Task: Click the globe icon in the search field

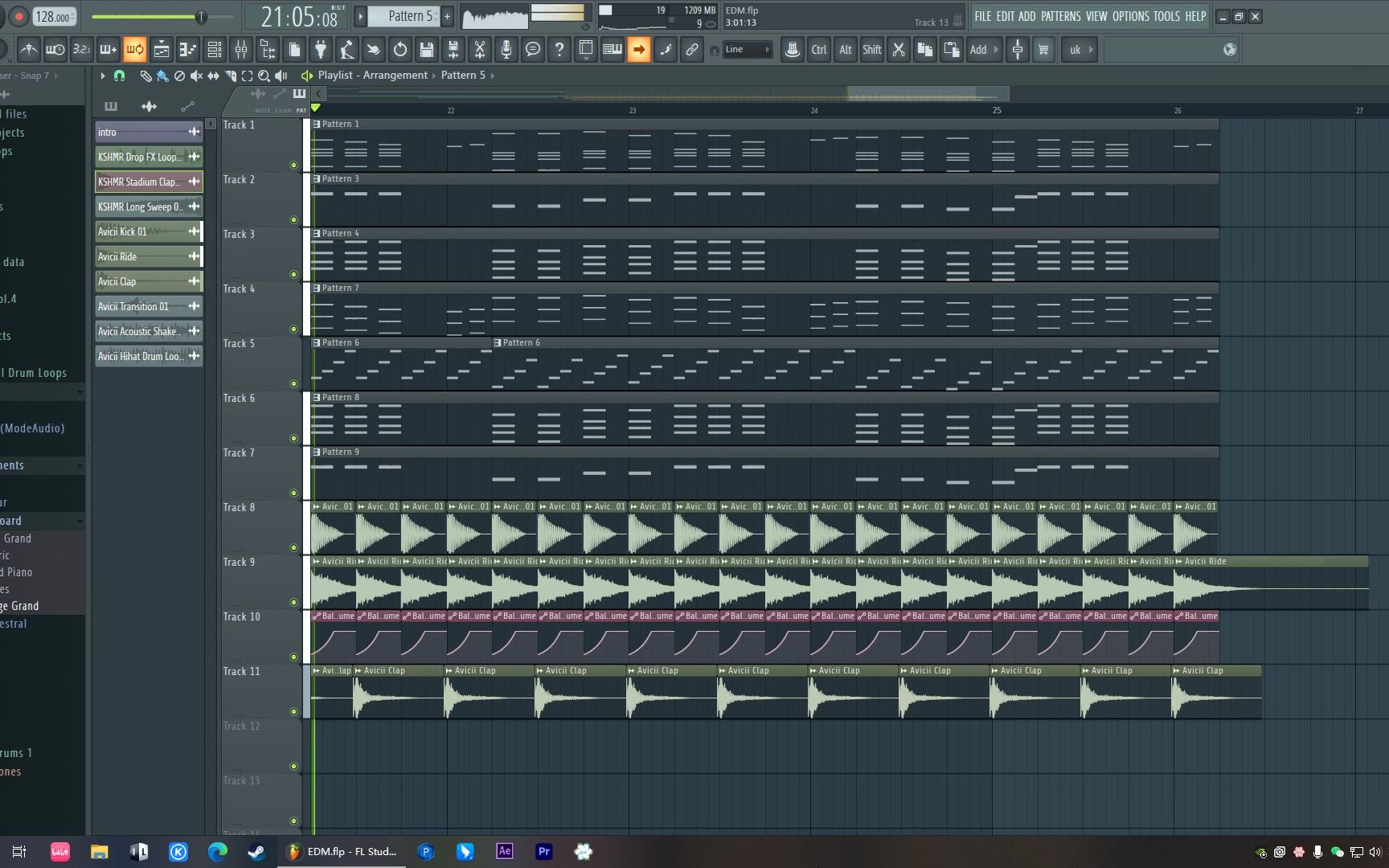Action: click(x=1230, y=50)
